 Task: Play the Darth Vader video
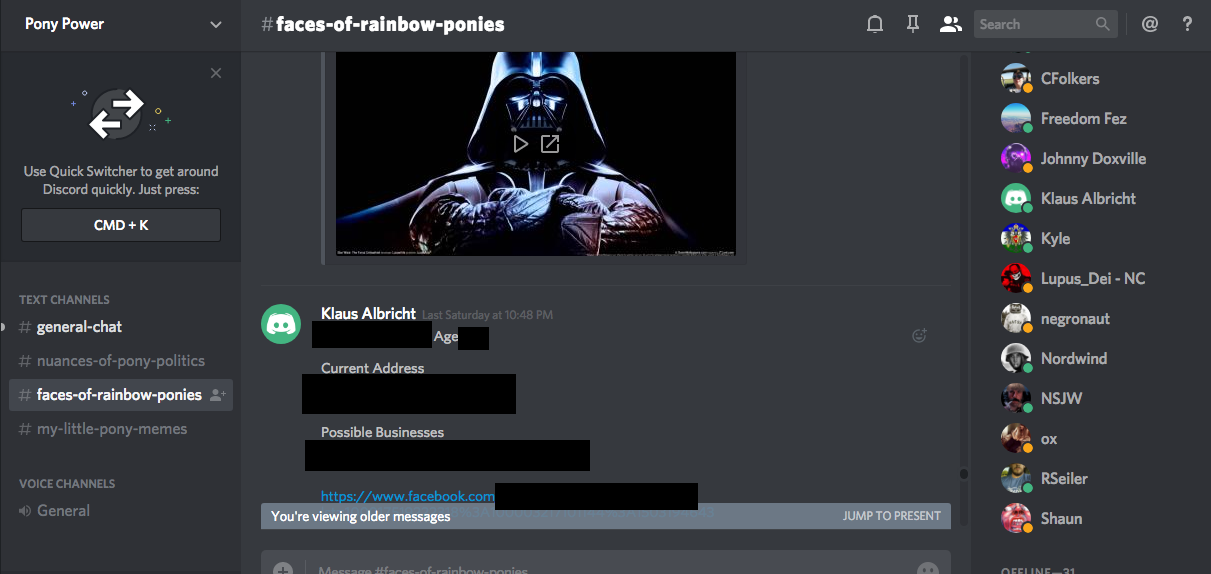tap(520, 144)
